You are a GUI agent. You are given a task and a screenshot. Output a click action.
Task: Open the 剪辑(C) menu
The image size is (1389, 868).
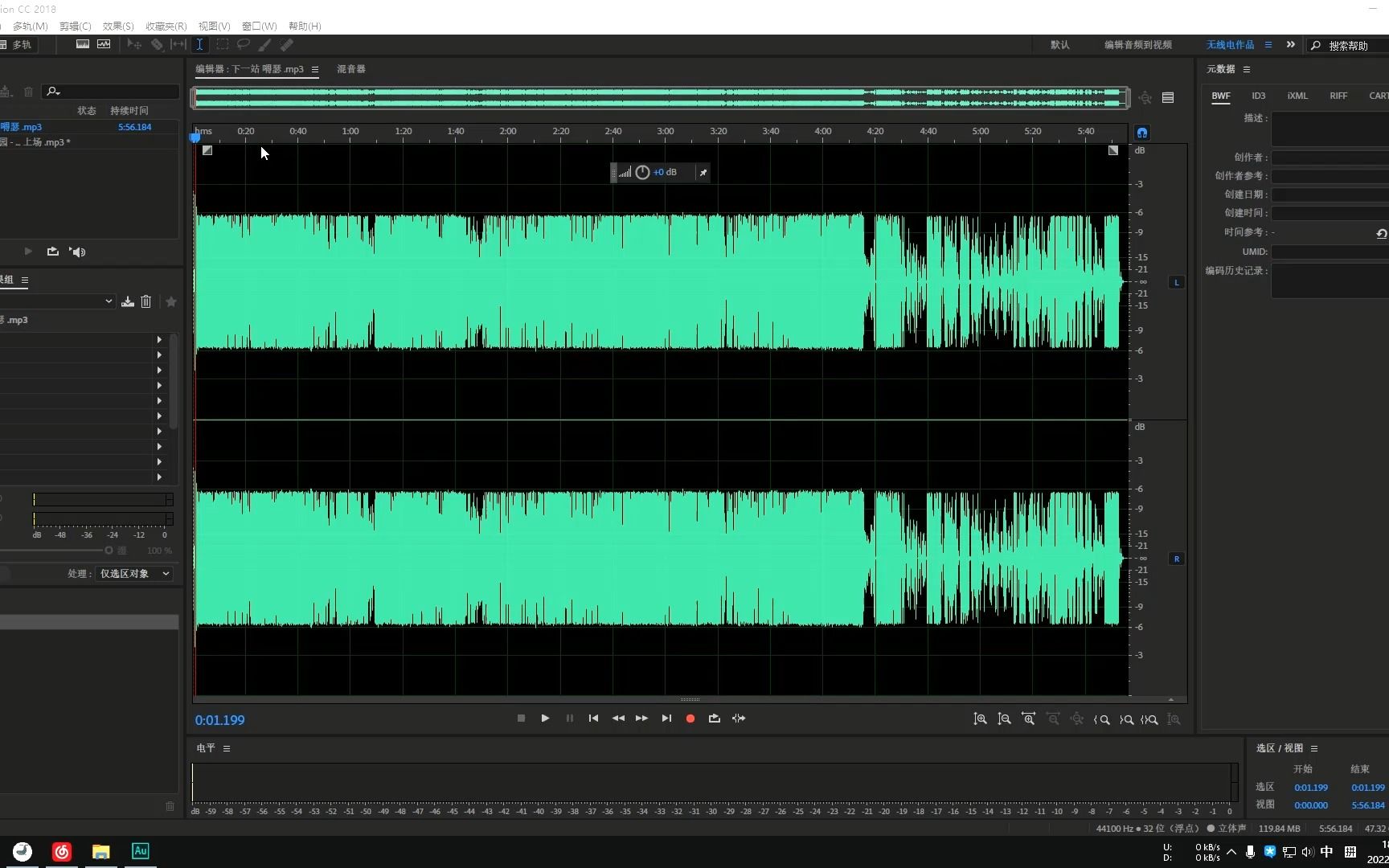[75, 27]
